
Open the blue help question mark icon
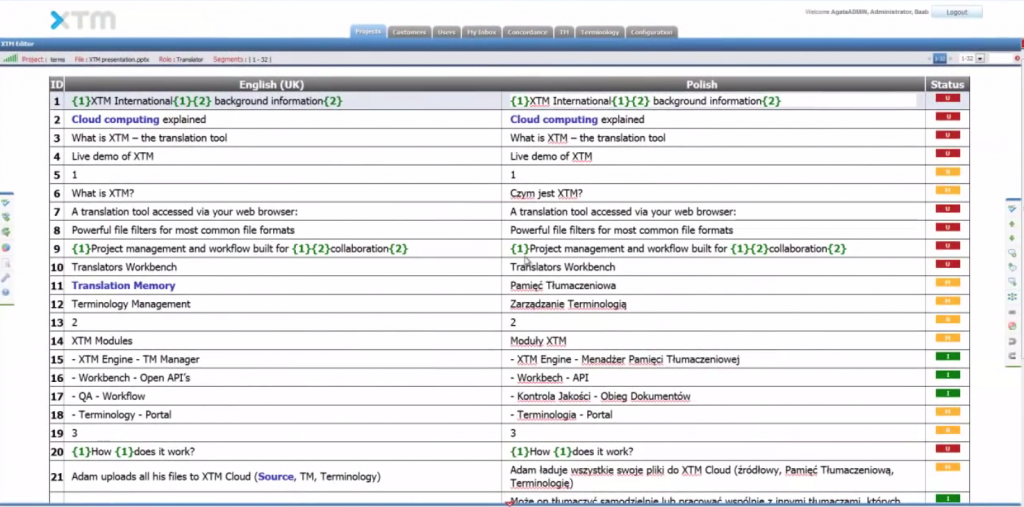[x=6, y=292]
